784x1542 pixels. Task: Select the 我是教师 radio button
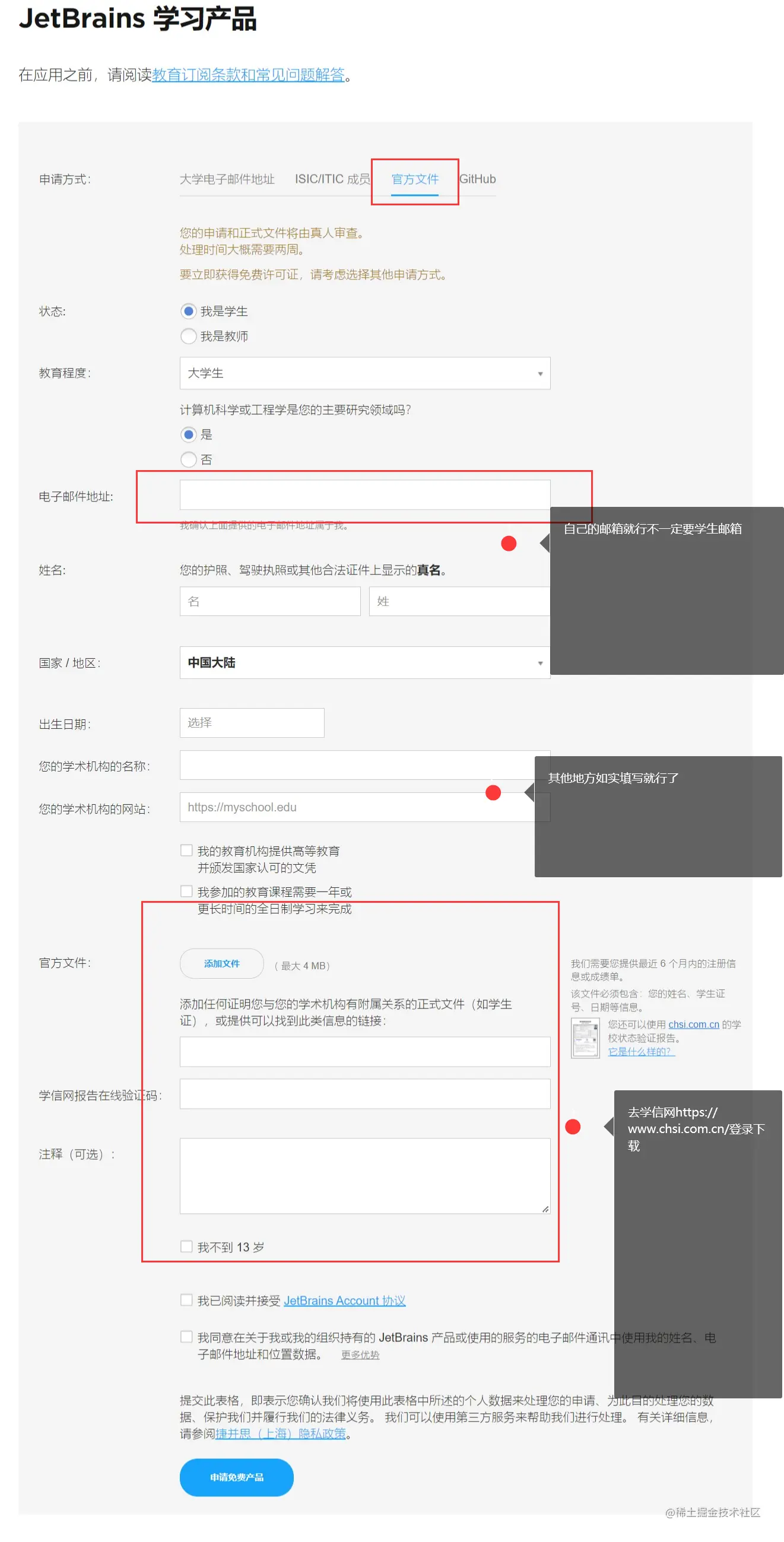pyautogui.click(x=189, y=336)
